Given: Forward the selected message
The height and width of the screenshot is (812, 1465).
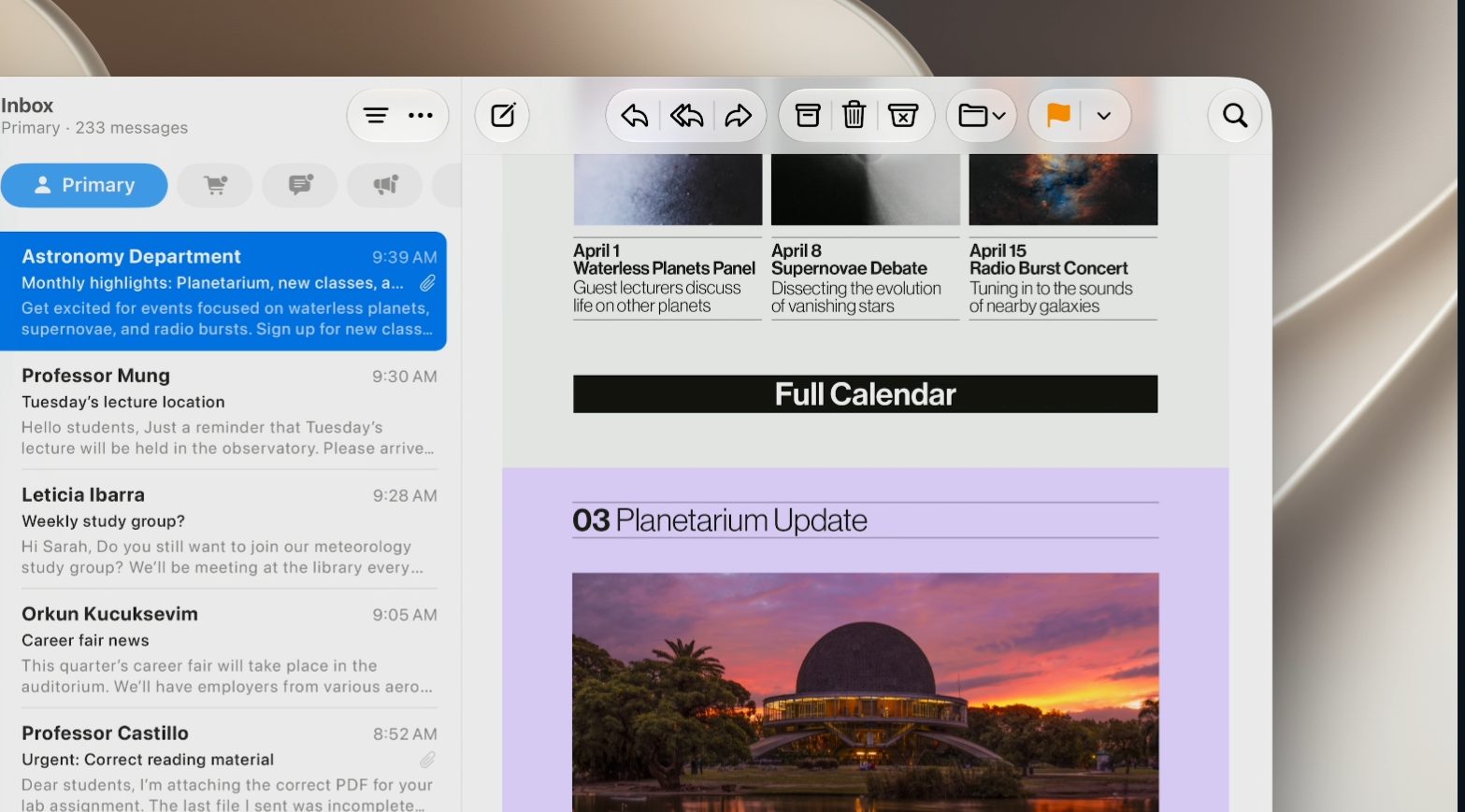Looking at the screenshot, I should 739,116.
